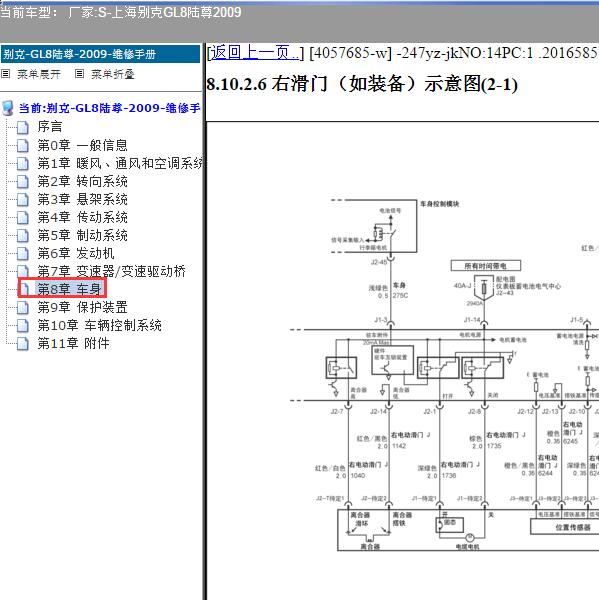Screen dimensions: 599x600
Task: Click the computer icon at the tree root
Action: pos(8,108)
